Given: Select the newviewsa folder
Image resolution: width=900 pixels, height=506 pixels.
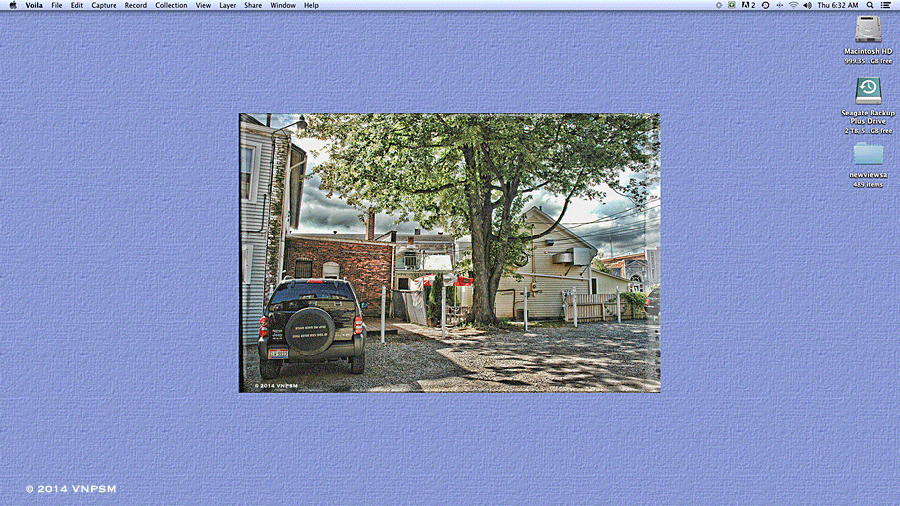Looking at the screenshot, I should 868,153.
